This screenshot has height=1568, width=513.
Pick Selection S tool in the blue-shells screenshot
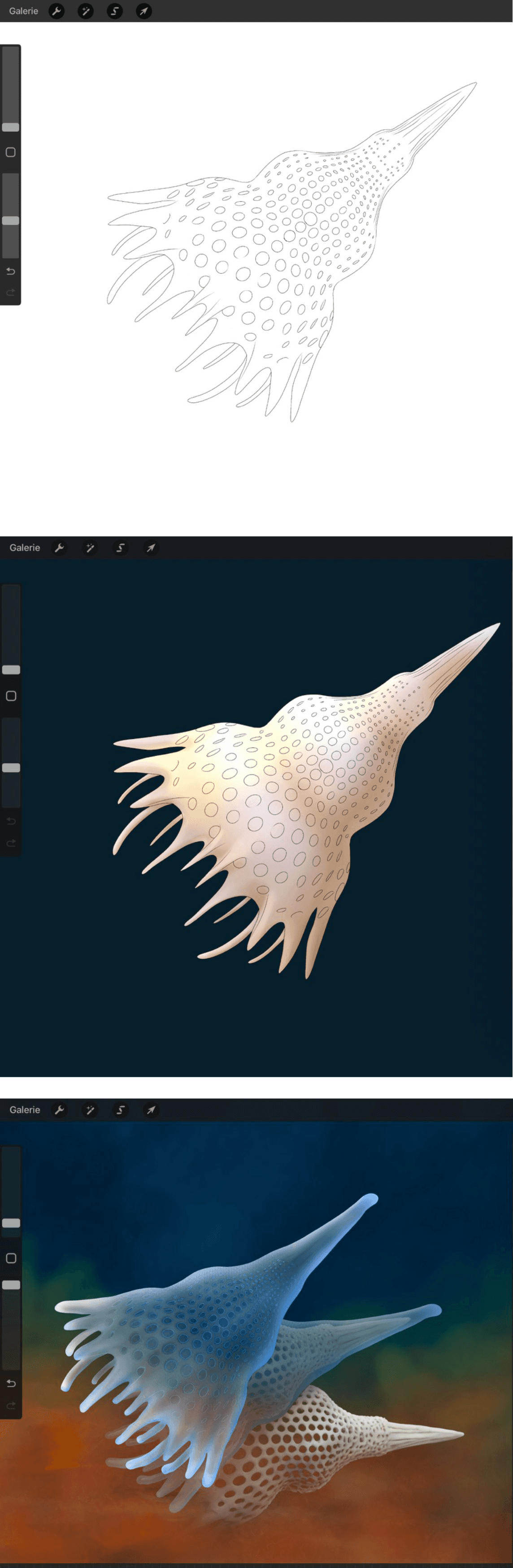[121, 1109]
